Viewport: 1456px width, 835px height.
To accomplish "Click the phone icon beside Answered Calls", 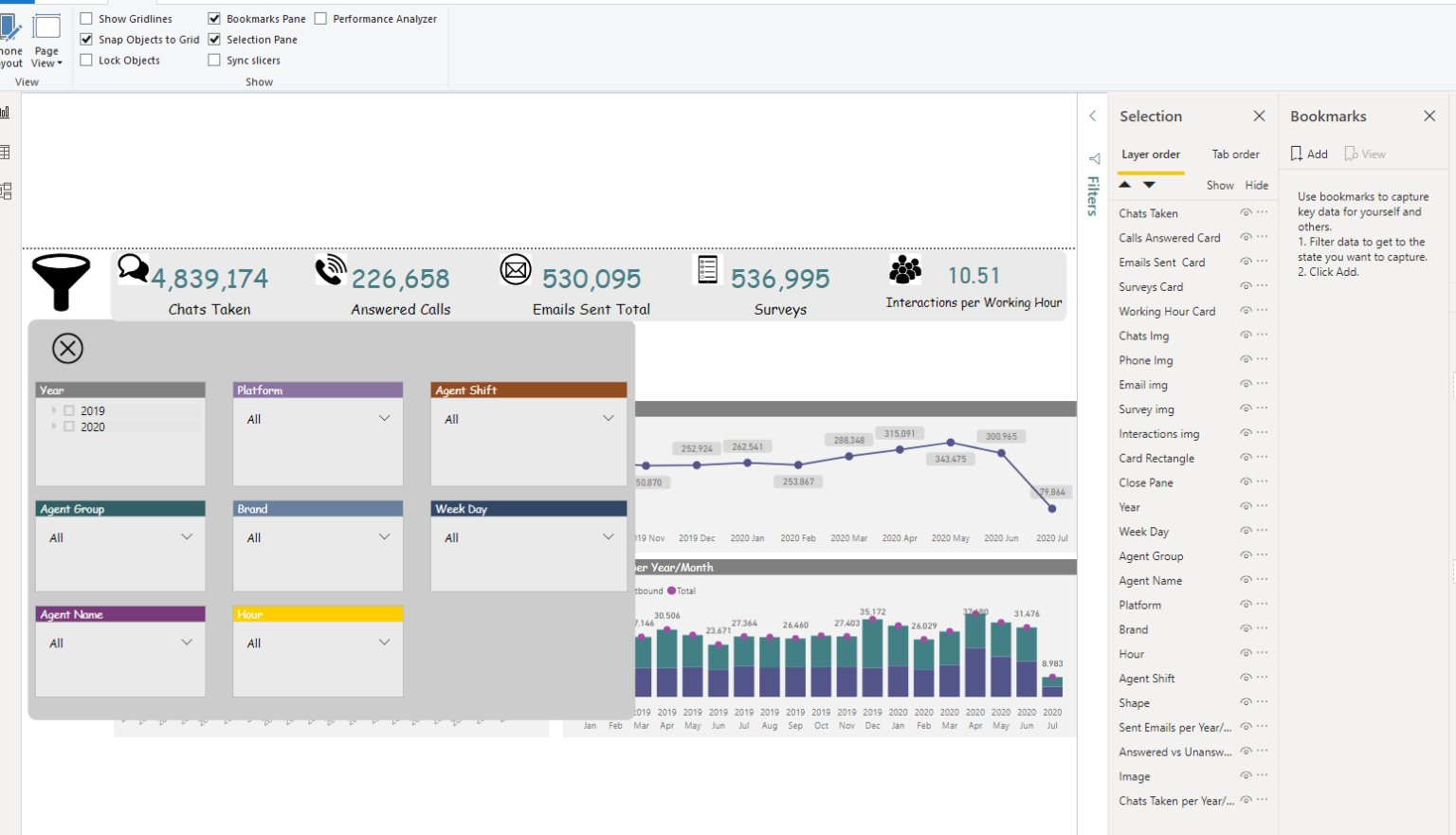I will pyautogui.click(x=330, y=269).
